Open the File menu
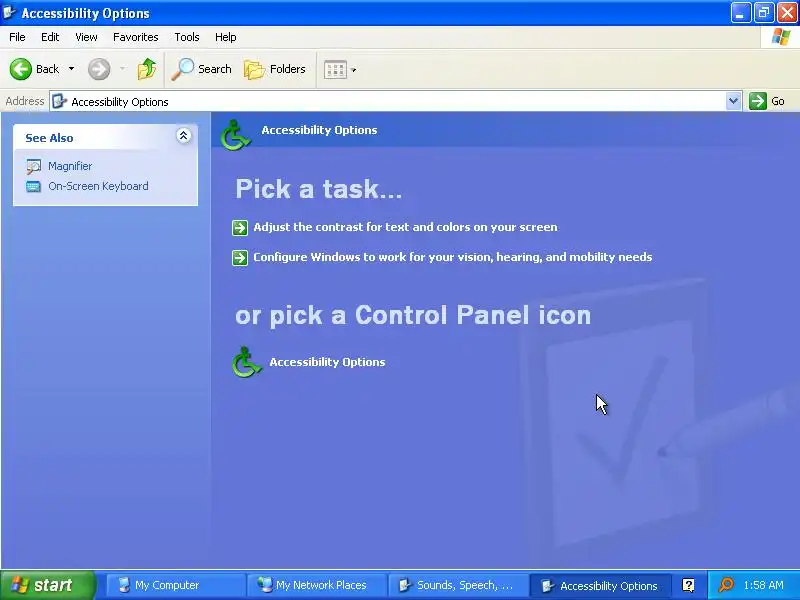This screenshot has width=800, height=600. point(17,37)
